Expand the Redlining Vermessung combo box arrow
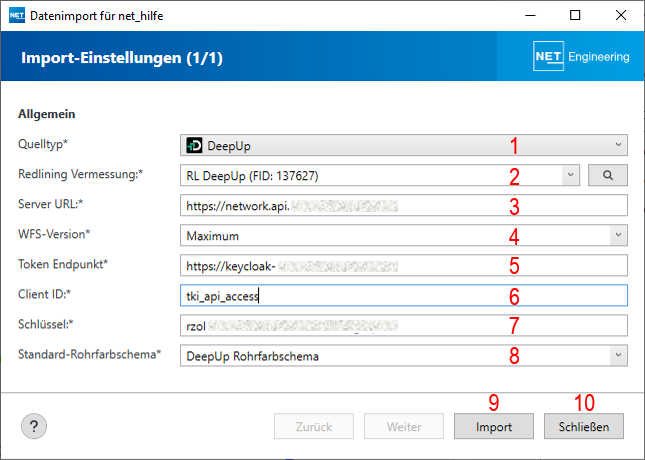Image resolution: width=645 pixels, height=460 pixels. pos(570,175)
